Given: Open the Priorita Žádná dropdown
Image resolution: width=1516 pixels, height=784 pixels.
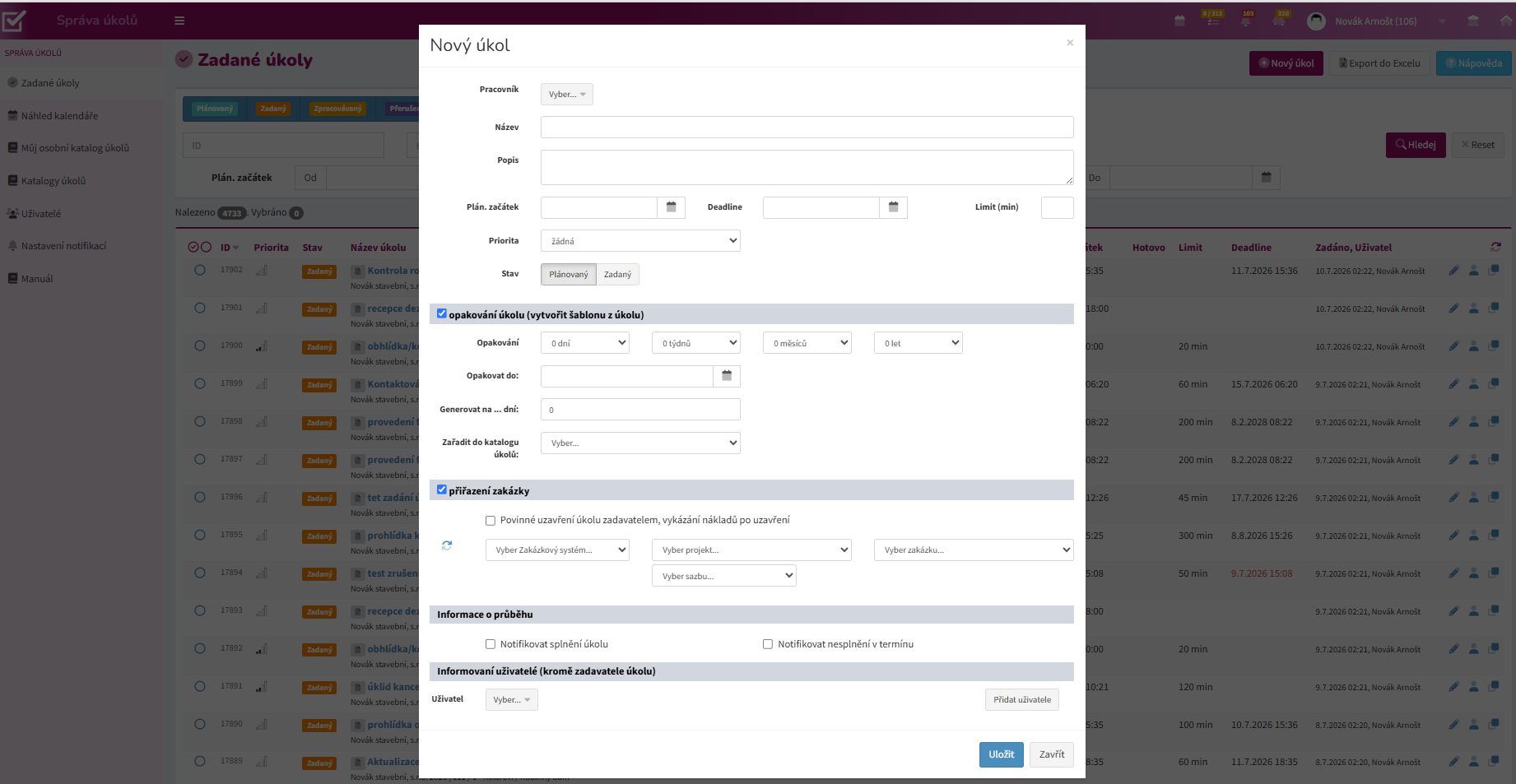Looking at the screenshot, I should [640, 241].
